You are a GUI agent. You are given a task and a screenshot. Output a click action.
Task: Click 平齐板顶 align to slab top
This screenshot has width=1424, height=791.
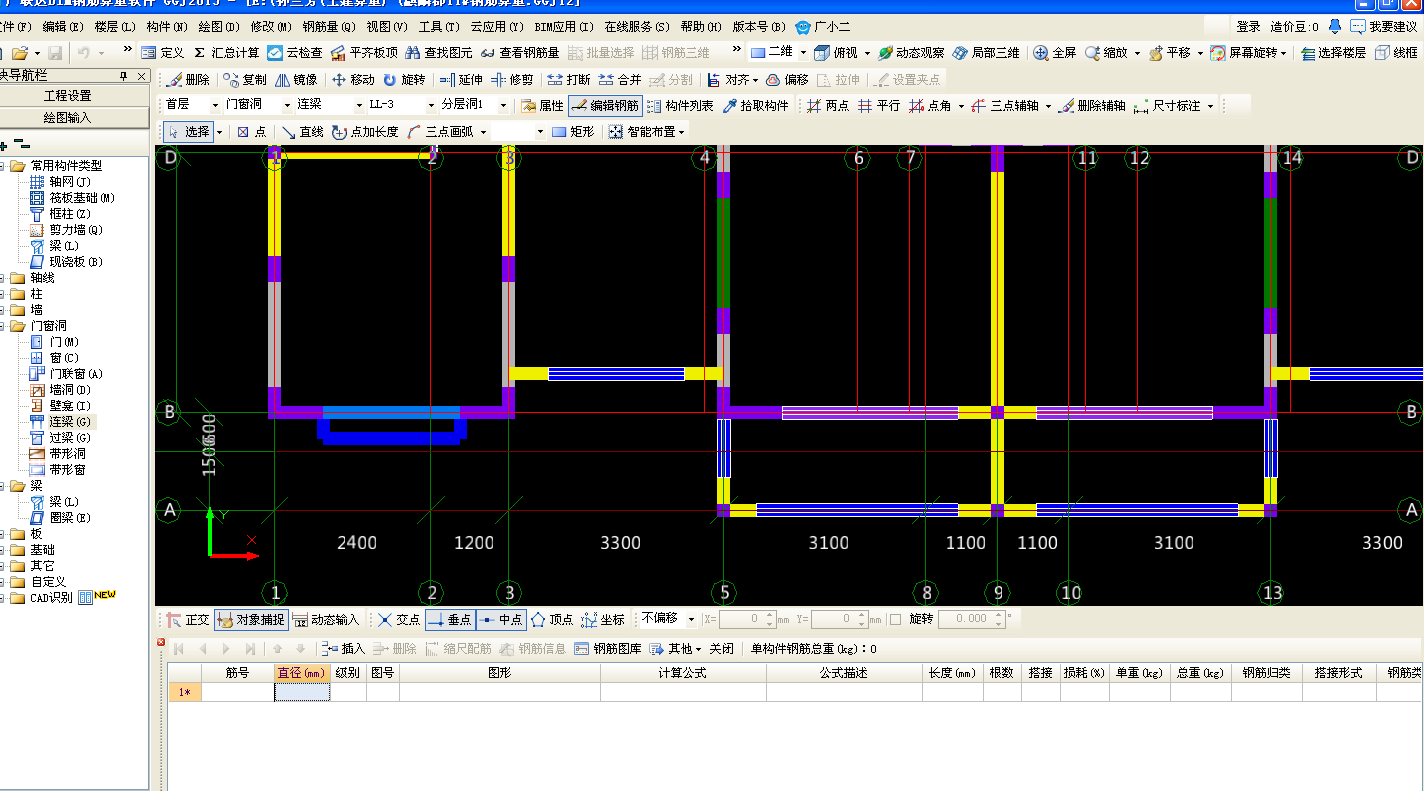[364, 52]
